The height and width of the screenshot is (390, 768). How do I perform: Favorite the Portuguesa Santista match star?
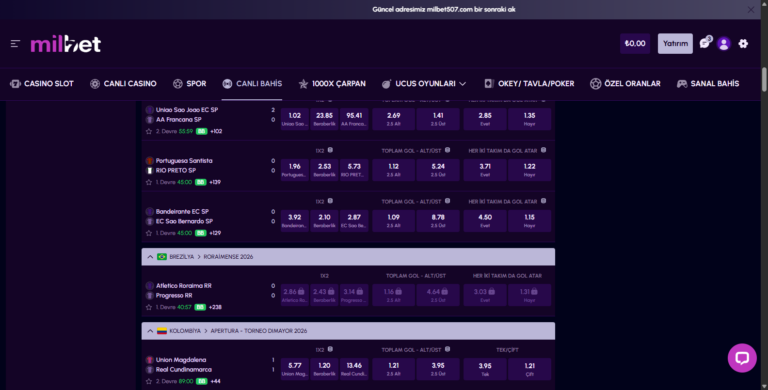coord(149,182)
